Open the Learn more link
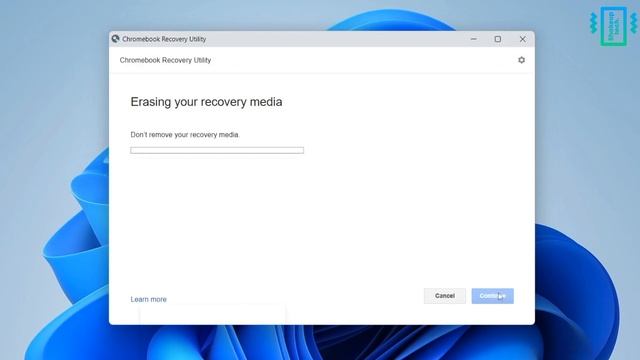This screenshot has height=360, width=640. click(149, 299)
